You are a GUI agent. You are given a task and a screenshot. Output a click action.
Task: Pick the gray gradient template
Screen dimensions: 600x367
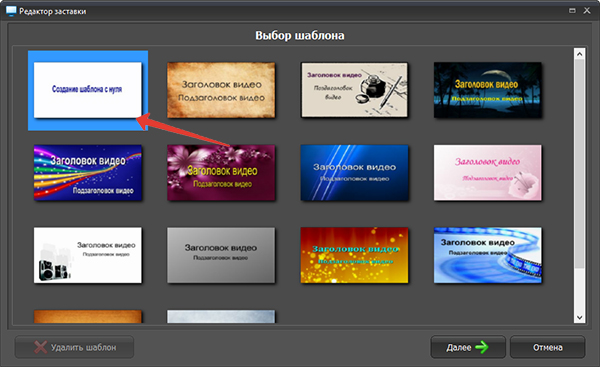221,255
